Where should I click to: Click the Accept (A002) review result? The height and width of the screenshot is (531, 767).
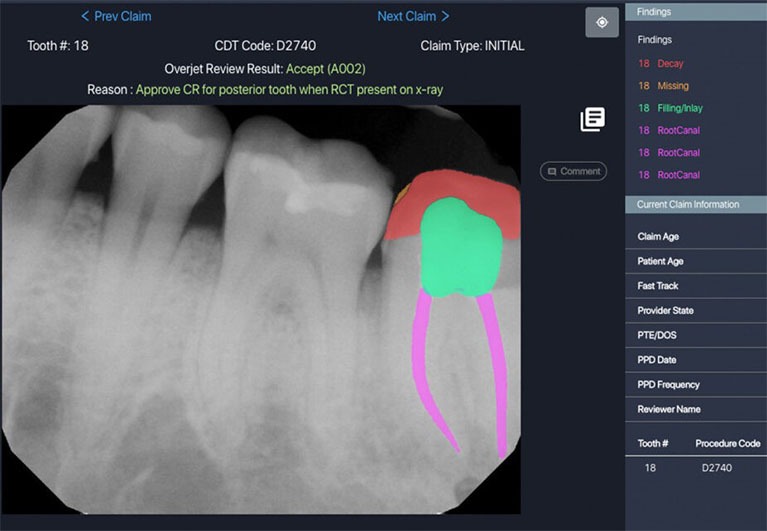point(325,69)
